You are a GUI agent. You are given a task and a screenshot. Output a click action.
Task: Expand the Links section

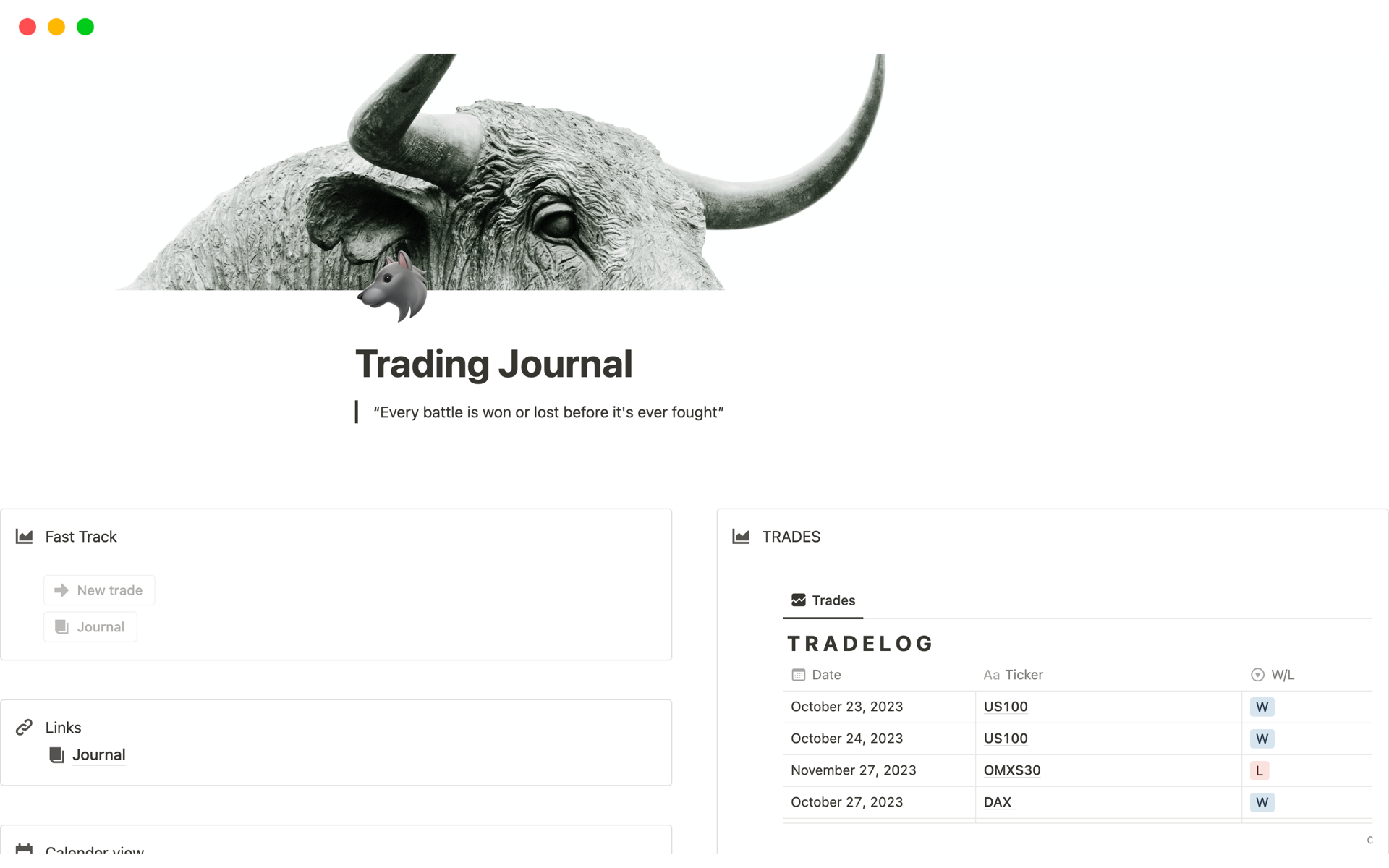click(63, 727)
